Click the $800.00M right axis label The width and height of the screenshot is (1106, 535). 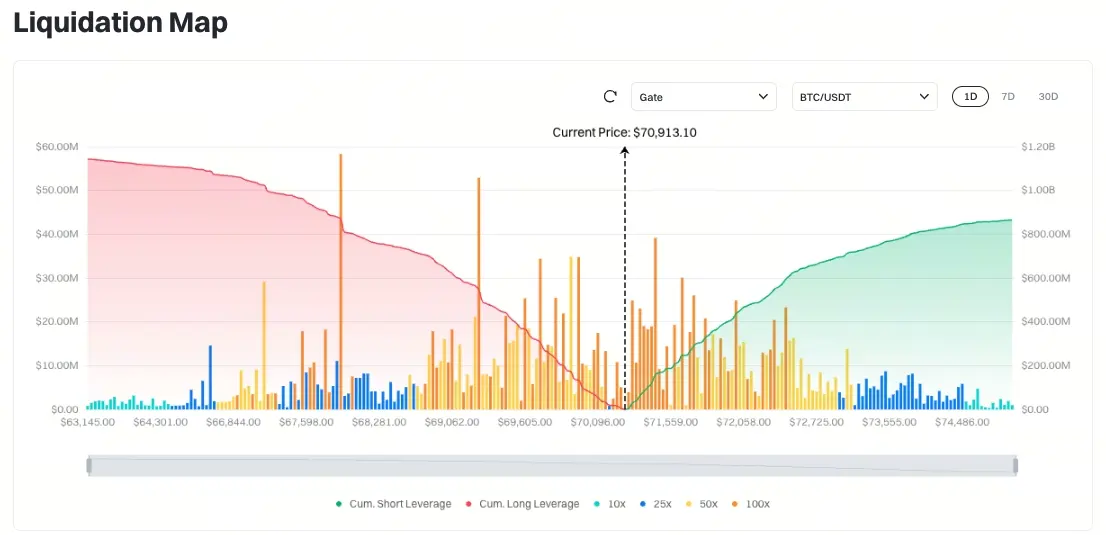1045,234
